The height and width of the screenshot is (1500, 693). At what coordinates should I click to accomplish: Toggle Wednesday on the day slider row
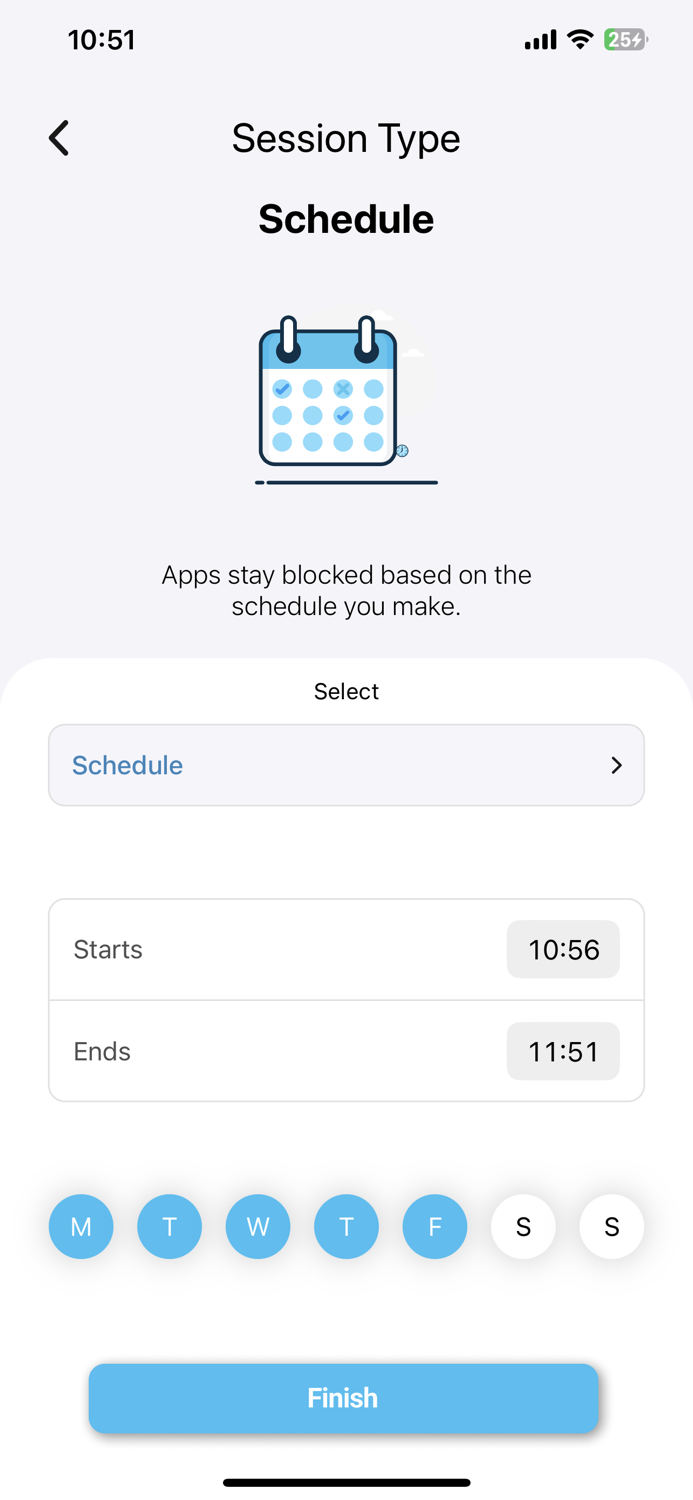258,1226
